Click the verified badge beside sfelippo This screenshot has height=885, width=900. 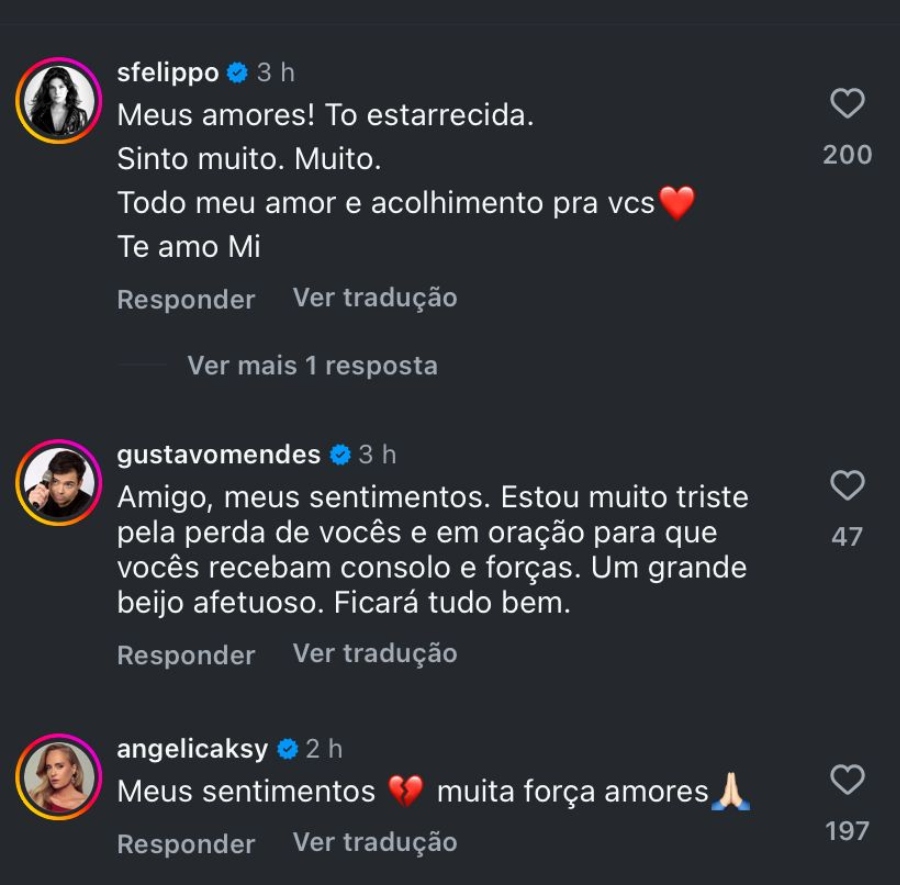coord(237,73)
